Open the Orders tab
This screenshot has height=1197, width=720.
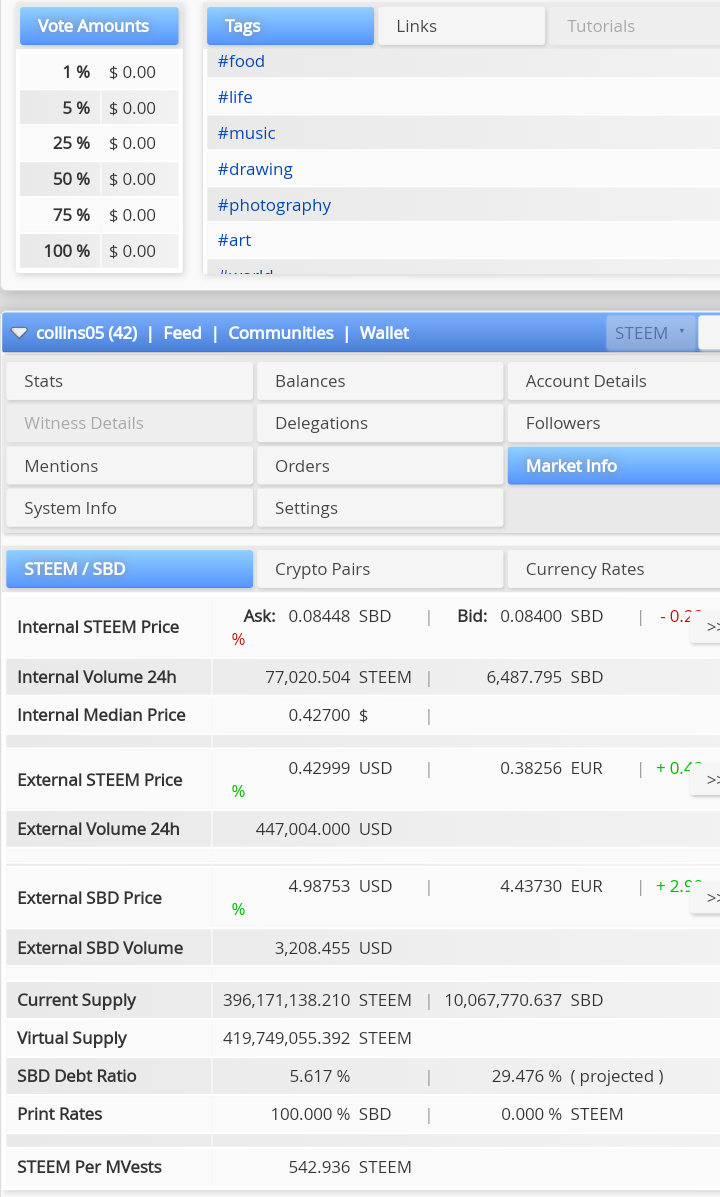(379, 466)
